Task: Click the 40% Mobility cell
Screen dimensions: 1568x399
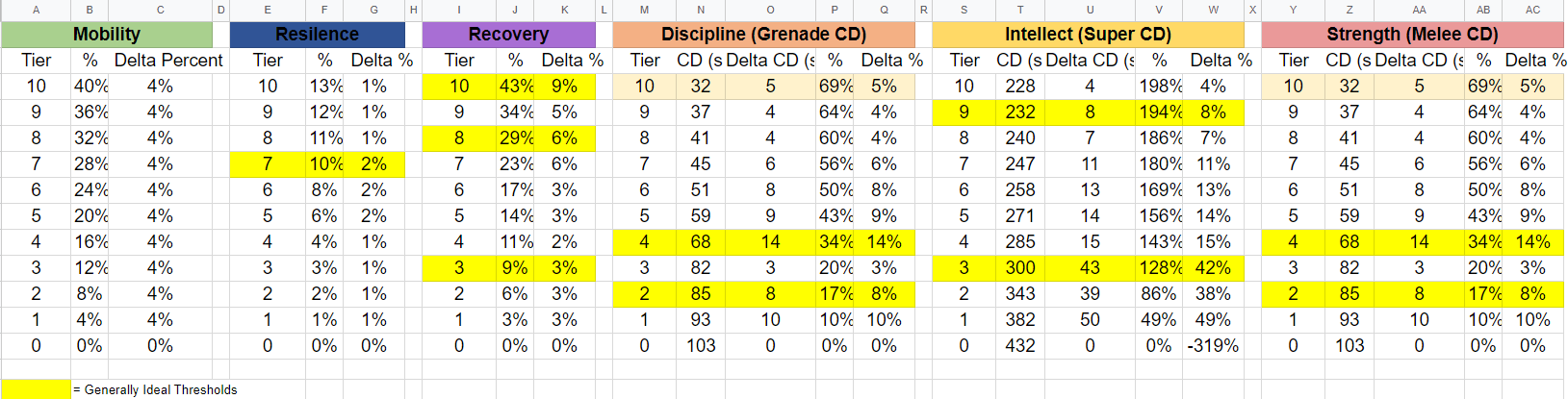Action: (90, 87)
